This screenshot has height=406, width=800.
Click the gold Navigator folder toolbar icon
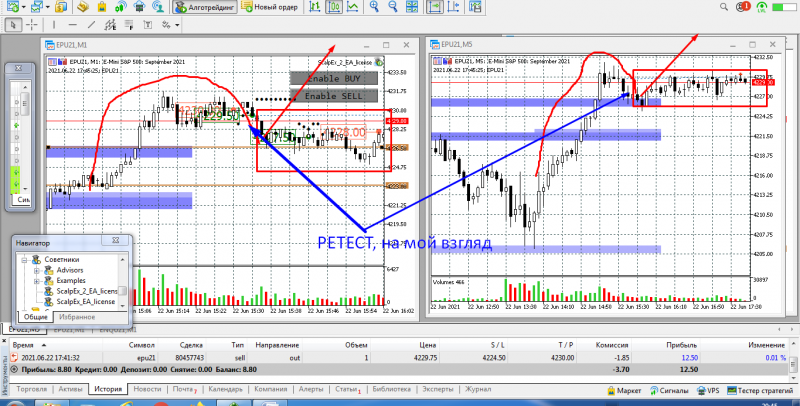coord(84,7)
